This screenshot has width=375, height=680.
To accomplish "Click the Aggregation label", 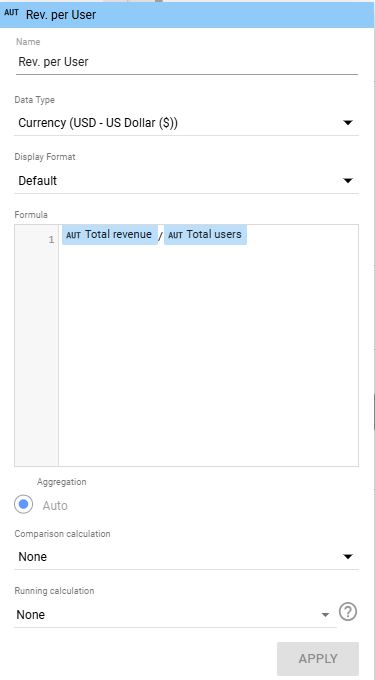I will pos(62,482).
